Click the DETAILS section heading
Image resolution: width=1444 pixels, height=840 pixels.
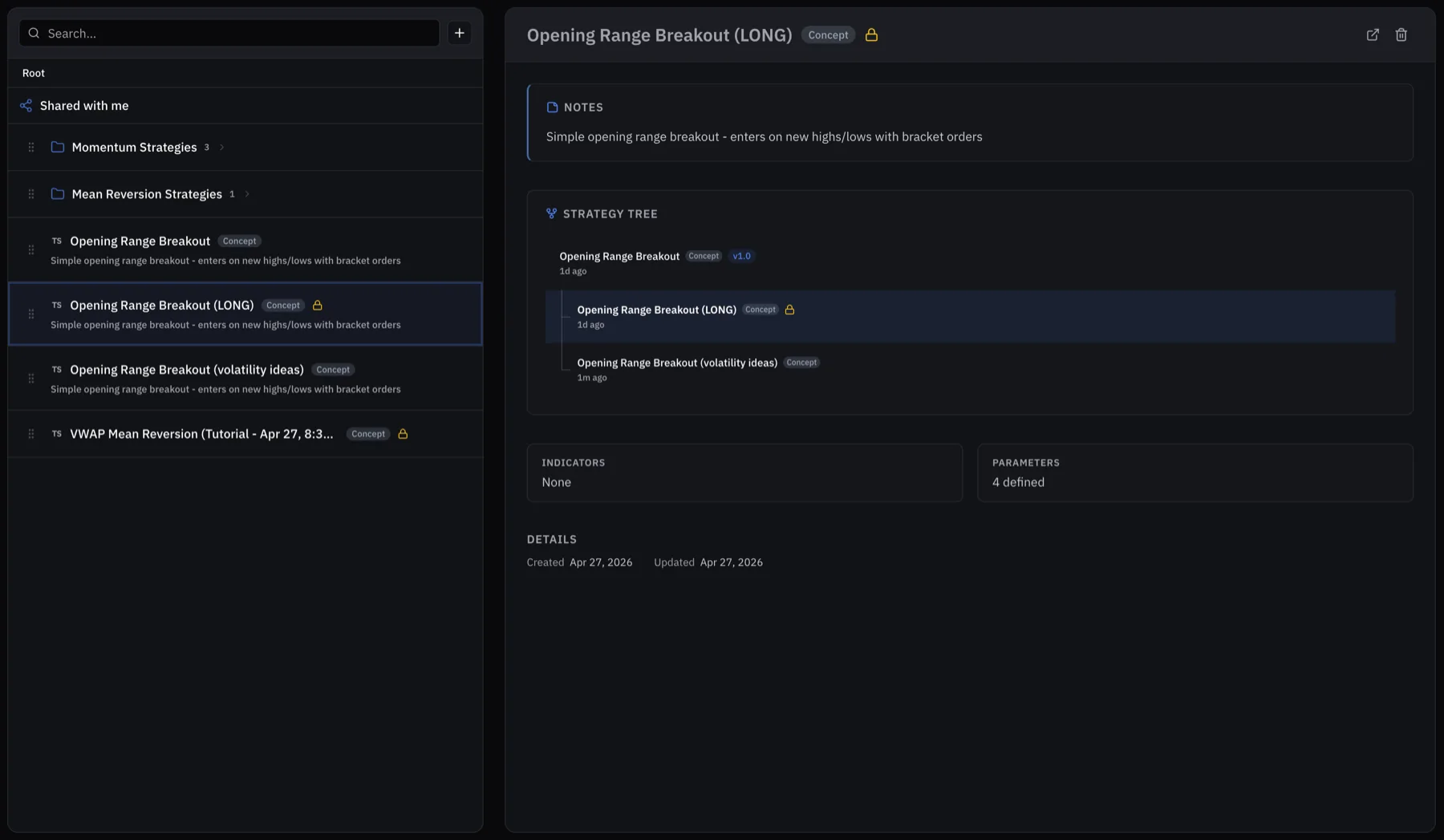tap(552, 539)
